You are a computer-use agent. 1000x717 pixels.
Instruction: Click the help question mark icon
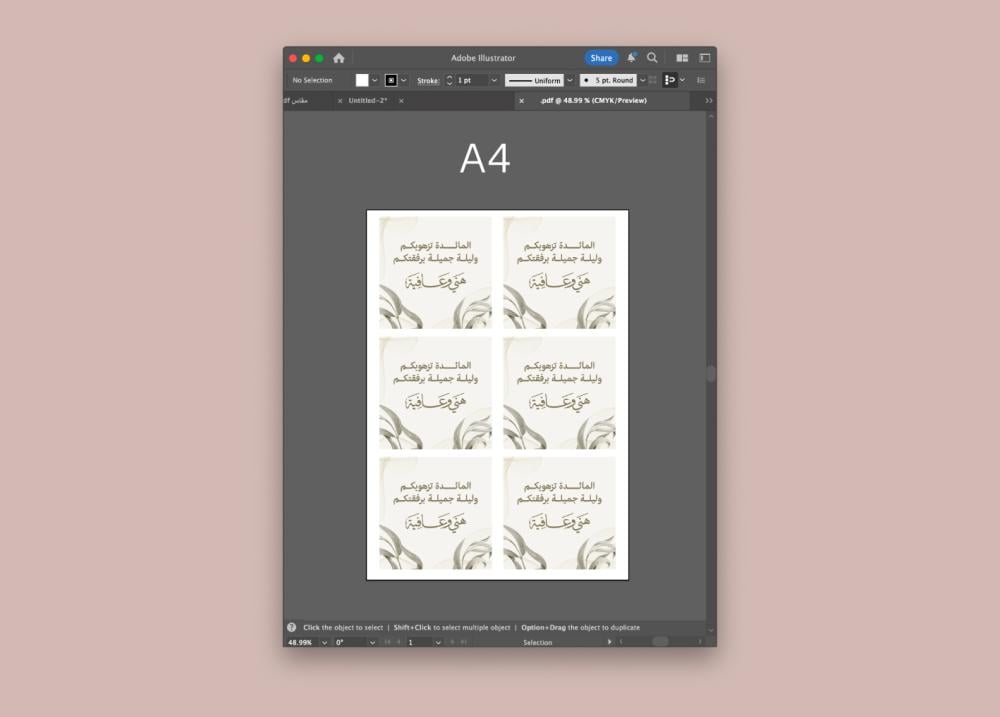pyautogui.click(x=292, y=628)
